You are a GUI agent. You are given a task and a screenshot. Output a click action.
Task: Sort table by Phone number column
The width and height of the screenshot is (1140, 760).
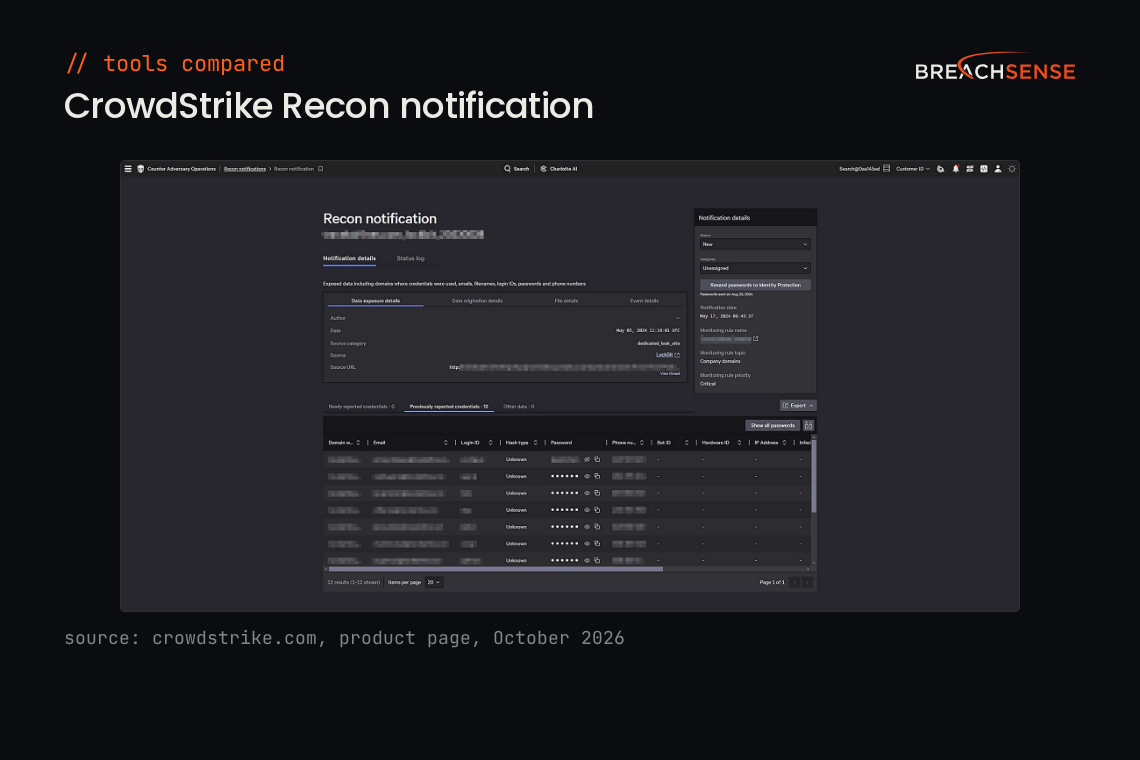pyautogui.click(x=642, y=442)
